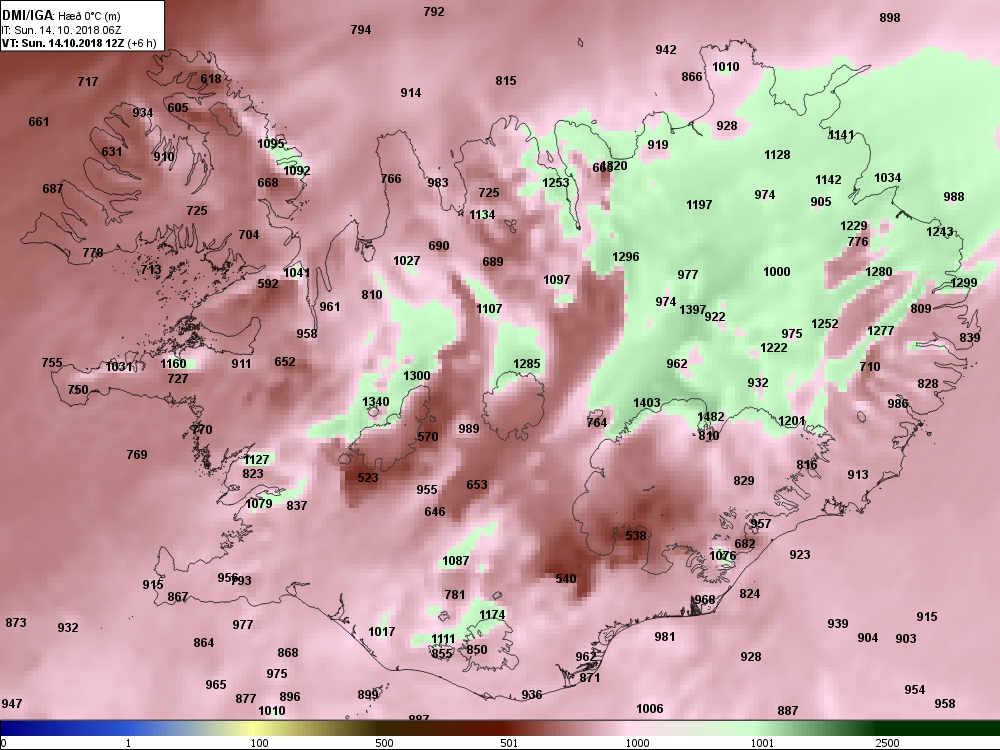Viewport: 1000px width, 750px height.
Task: Click the map value 1222
Action: (x=774, y=348)
